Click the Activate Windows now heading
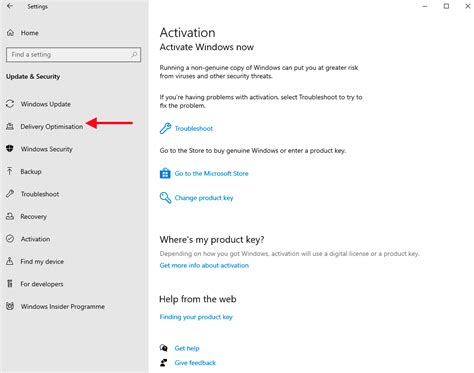The height and width of the screenshot is (373, 474). [x=207, y=47]
